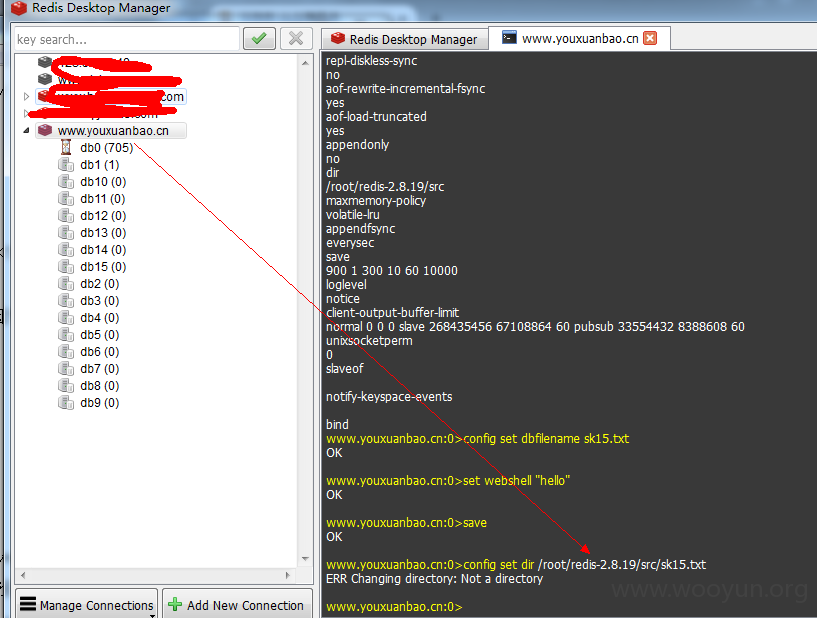Click the database icon beside db13

pyautogui.click(x=66, y=232)
